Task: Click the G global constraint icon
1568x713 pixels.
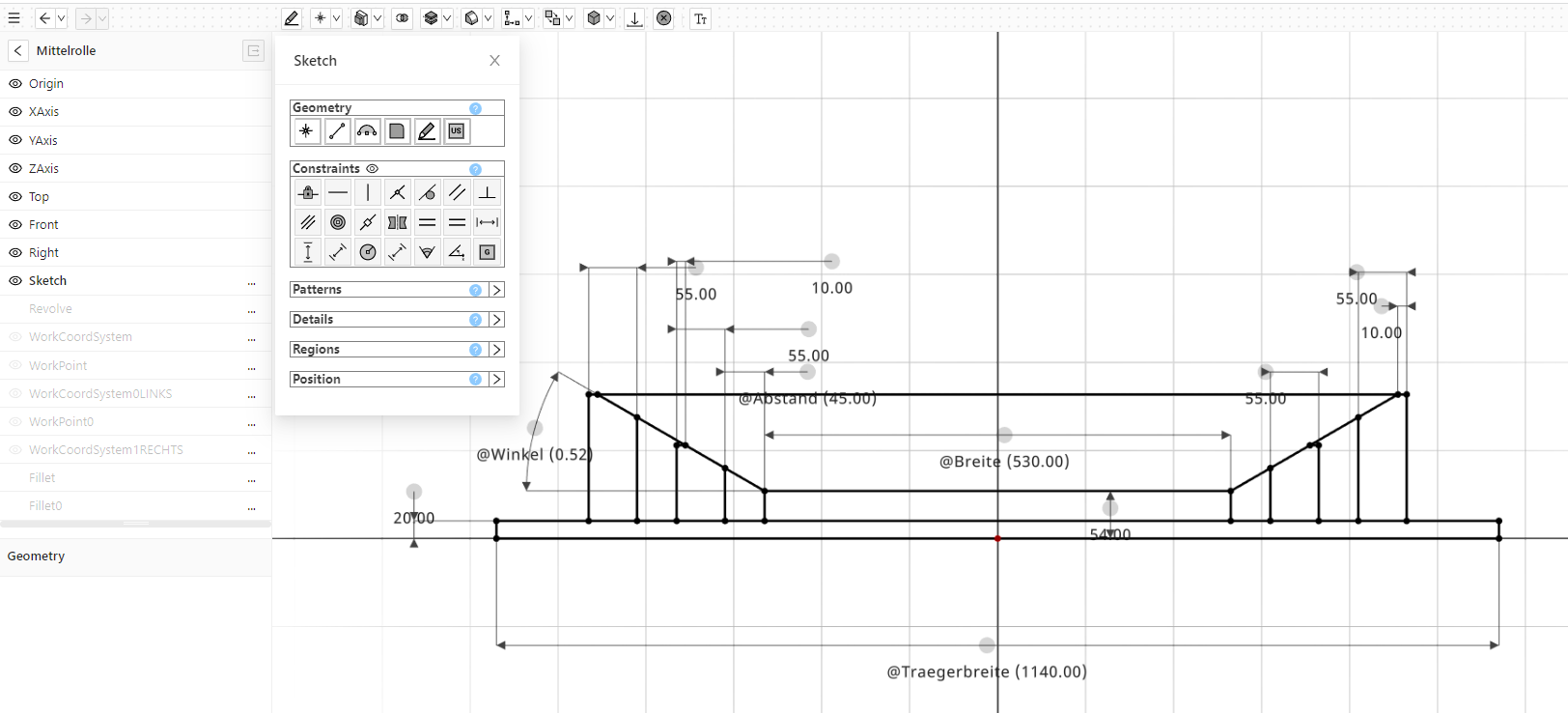Action: (x=488, y=252)
